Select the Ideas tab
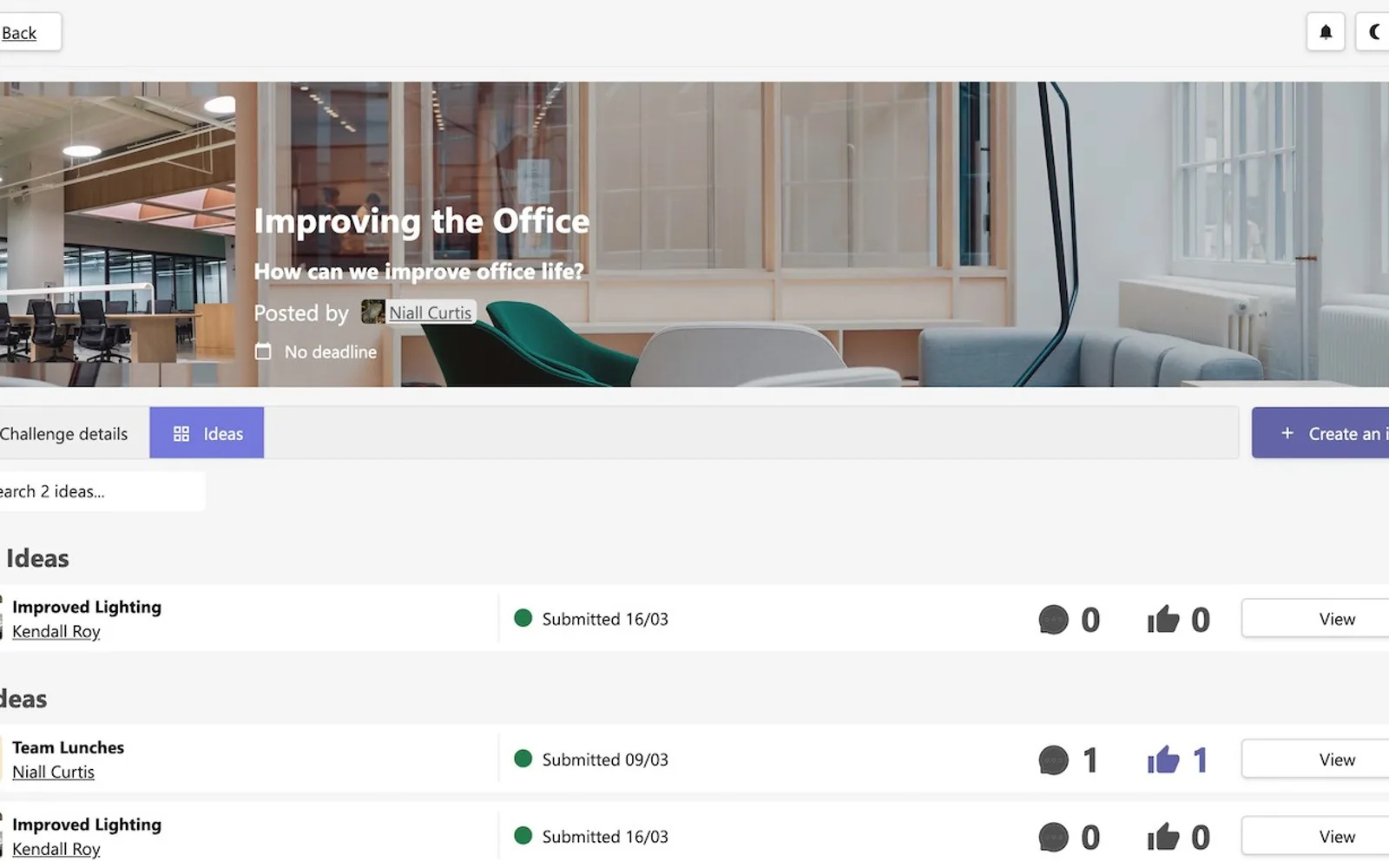1389x868 pixels. pos(207,433)
